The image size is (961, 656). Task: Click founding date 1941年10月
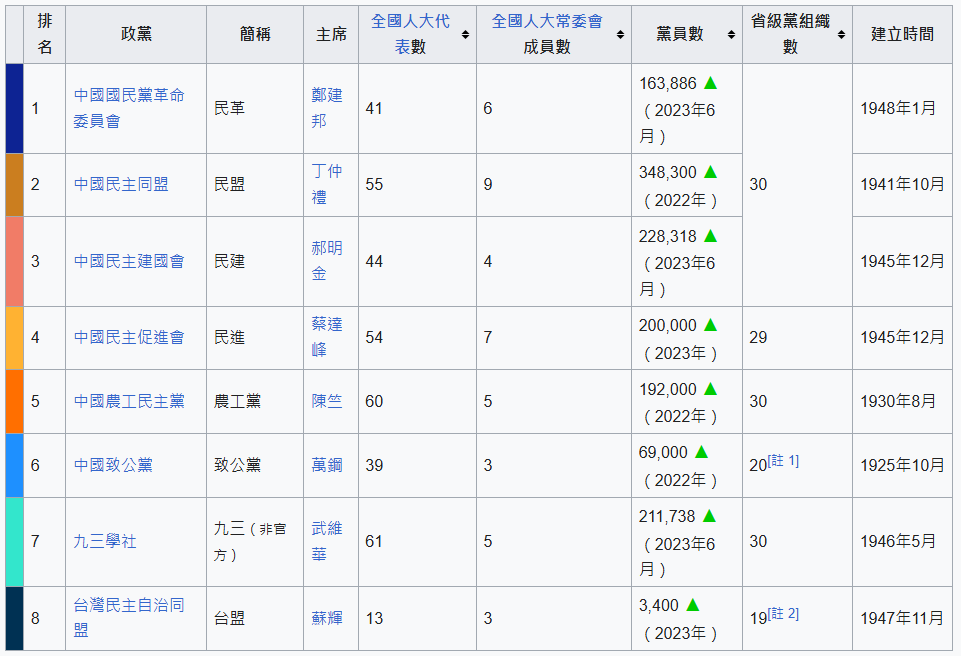[902, 184]
